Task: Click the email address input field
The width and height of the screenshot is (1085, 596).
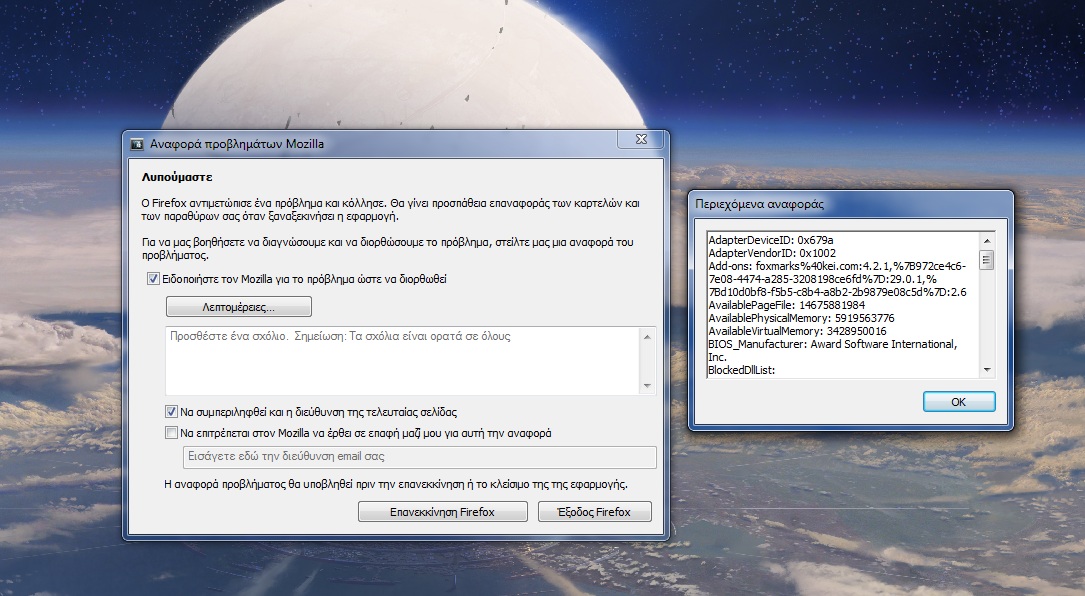Action: click(x=419, y=457)
